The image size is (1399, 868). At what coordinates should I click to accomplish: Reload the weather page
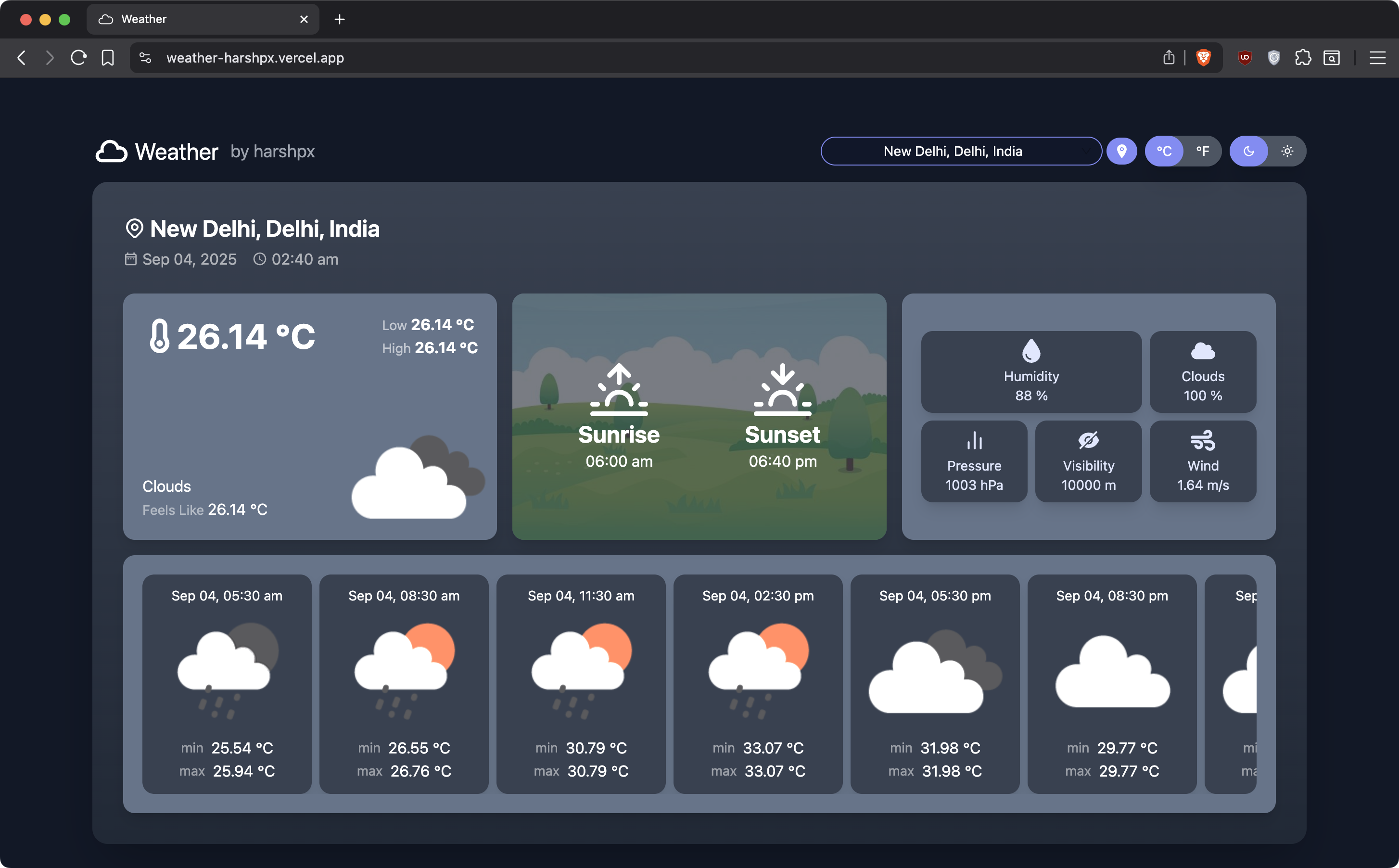click(78, 58)
